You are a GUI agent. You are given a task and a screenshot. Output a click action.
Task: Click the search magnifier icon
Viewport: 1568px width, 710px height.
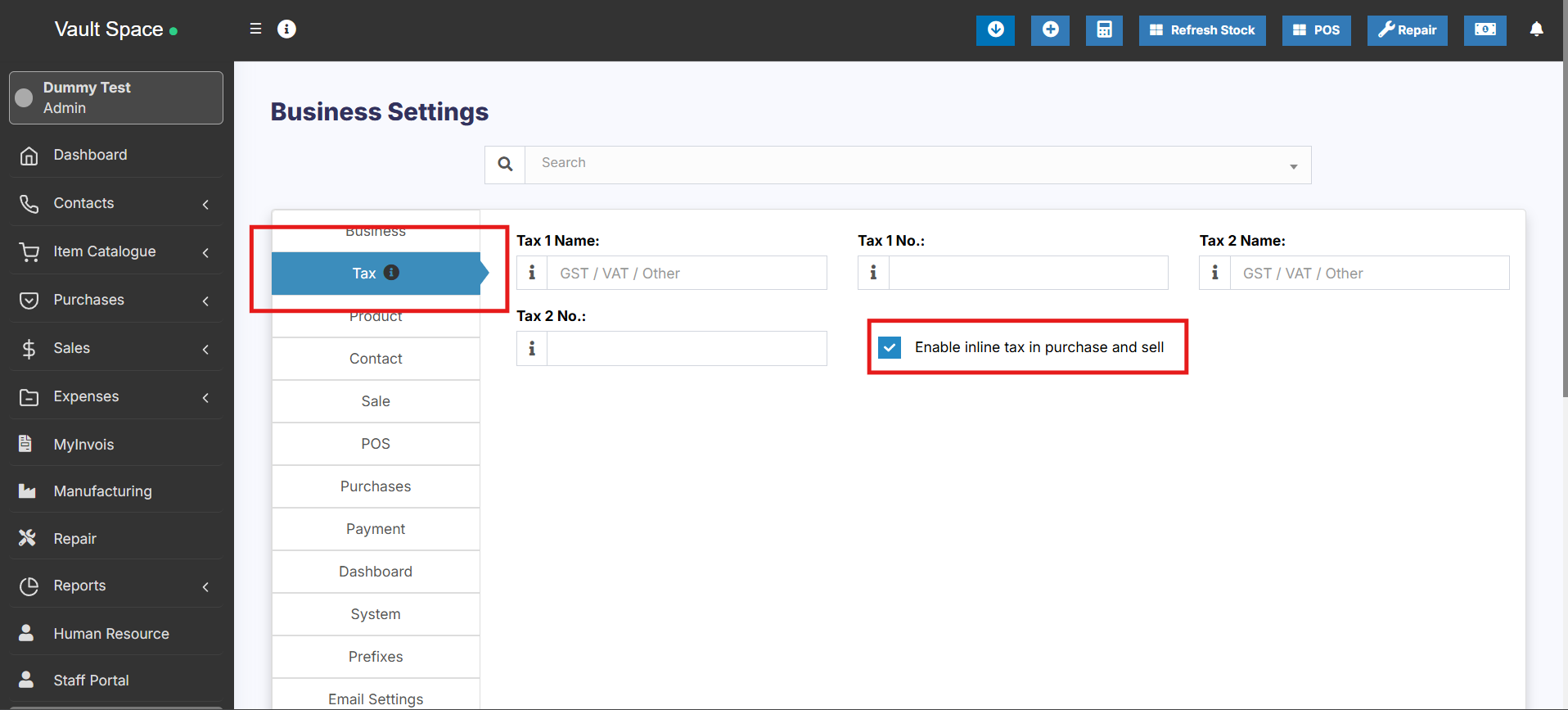[x=505, y=165]
